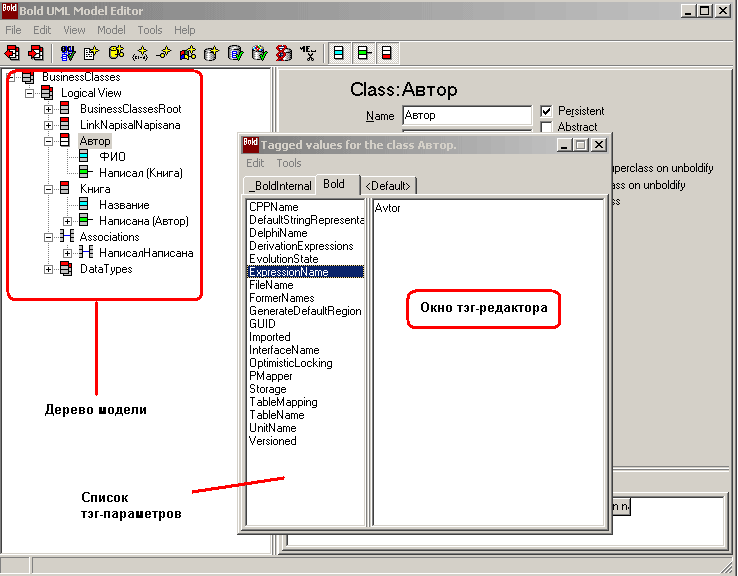Open the File menu
738x576 pixels.
[x=13, y=30]
